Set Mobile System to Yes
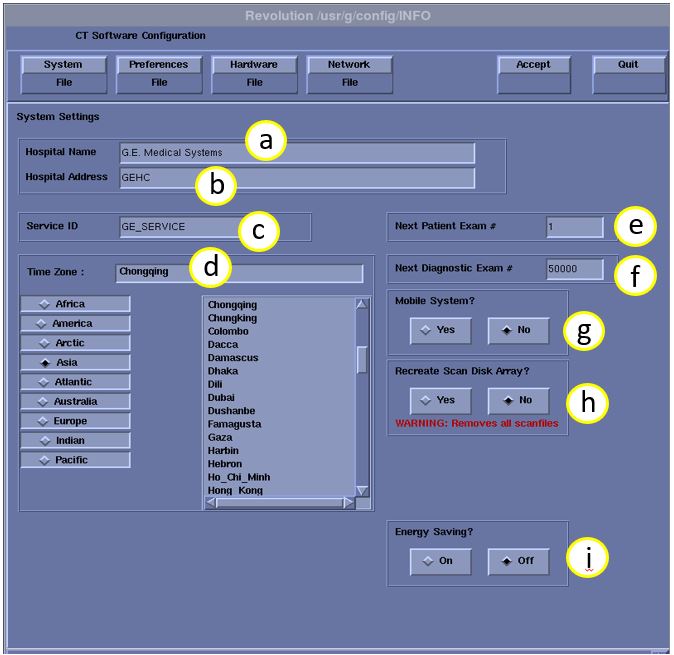Viewport: 674px width, 655px height. (440, 330)
